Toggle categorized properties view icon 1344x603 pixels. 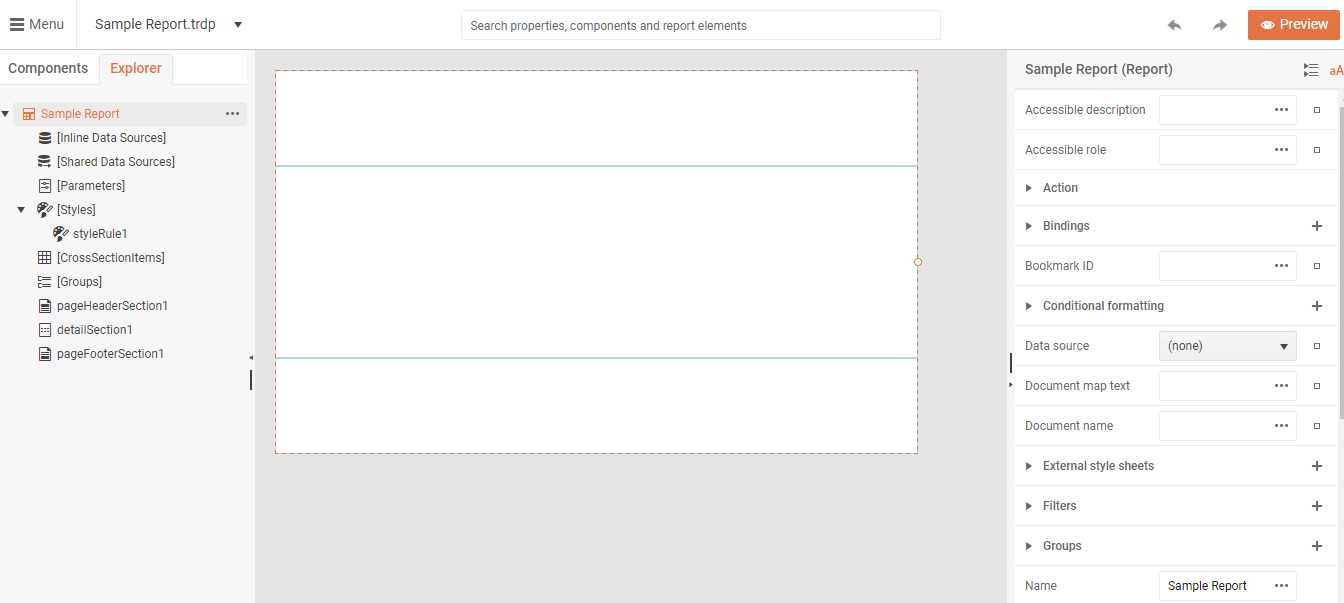(x=1311, y=70)
